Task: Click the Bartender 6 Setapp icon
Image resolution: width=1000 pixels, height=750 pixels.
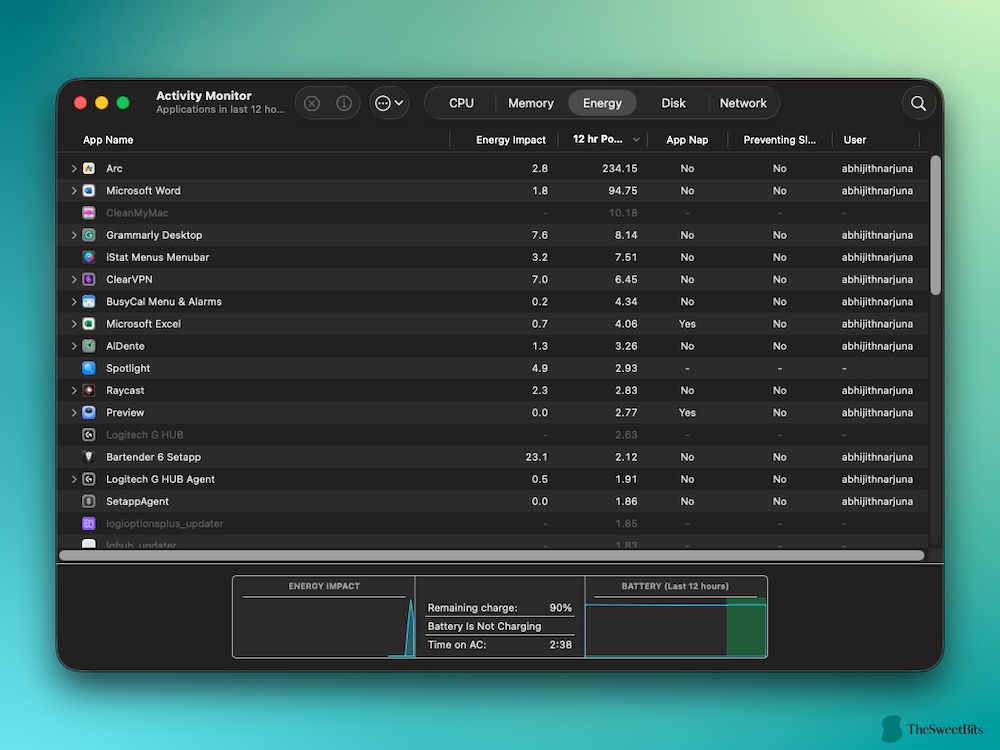Action: (x=89, y=457)
